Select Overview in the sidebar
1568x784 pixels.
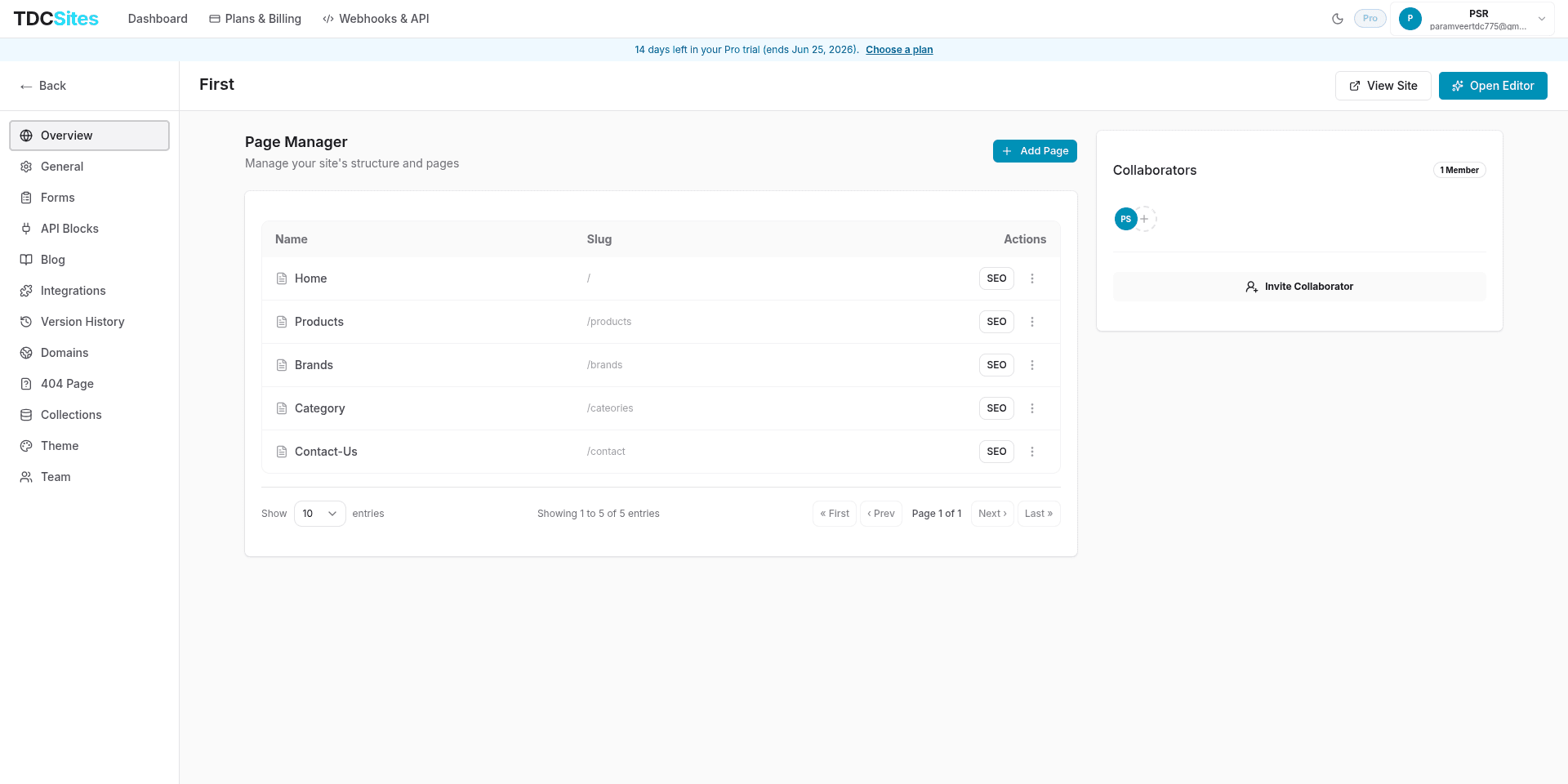pyautogui.click(x=89, y=136)
